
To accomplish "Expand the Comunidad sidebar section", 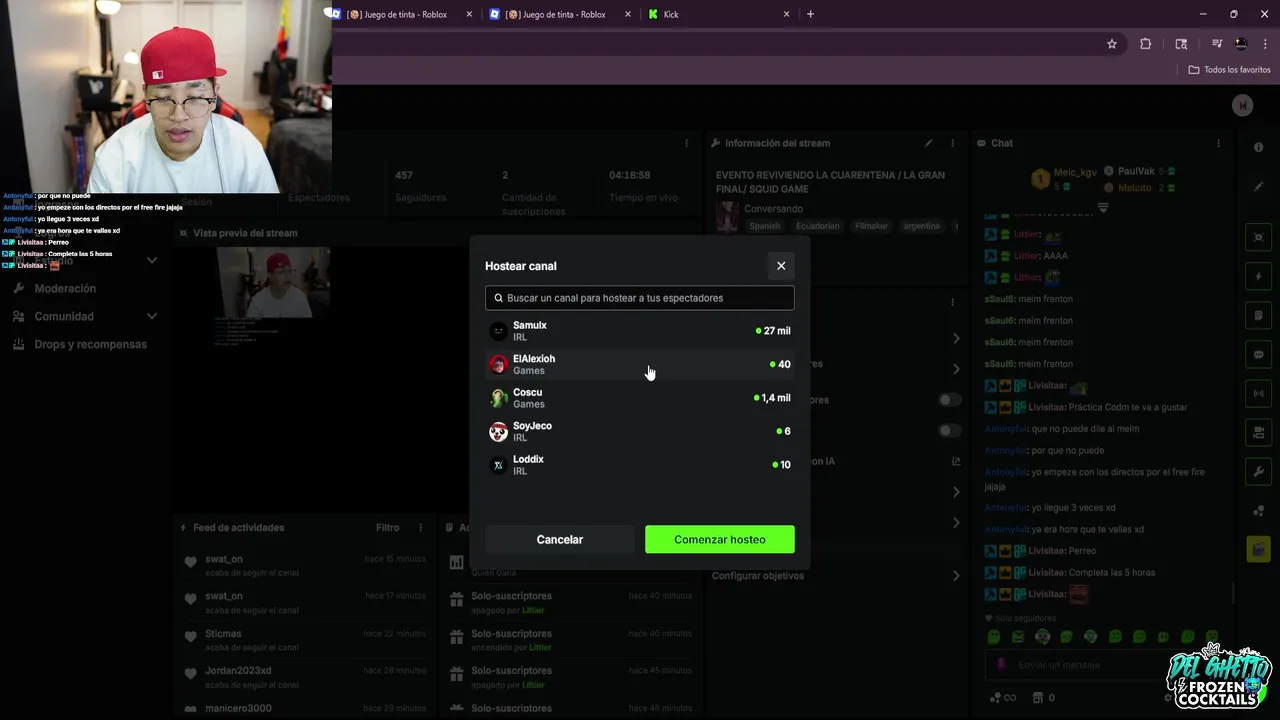I will coord(151,316).
